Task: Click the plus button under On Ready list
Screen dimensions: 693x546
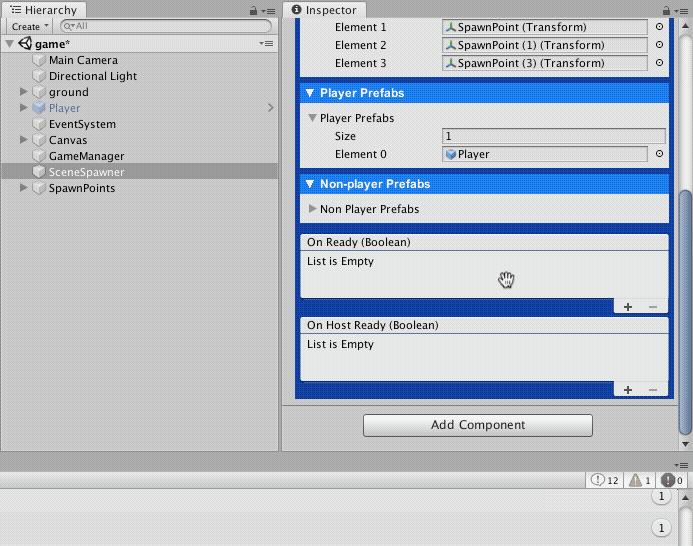Action: (x=628, y=307)
